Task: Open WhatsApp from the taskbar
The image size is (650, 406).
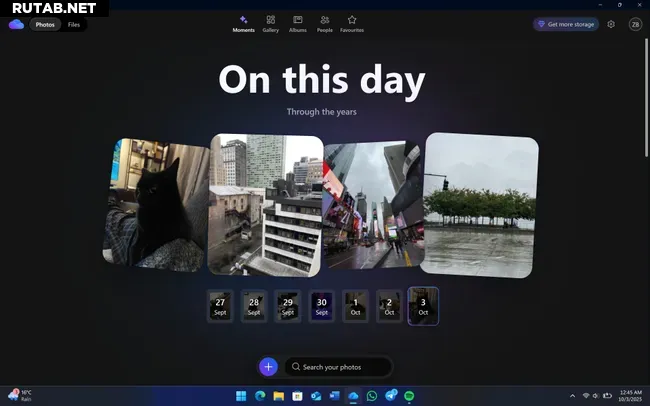Action: (371, 396)
